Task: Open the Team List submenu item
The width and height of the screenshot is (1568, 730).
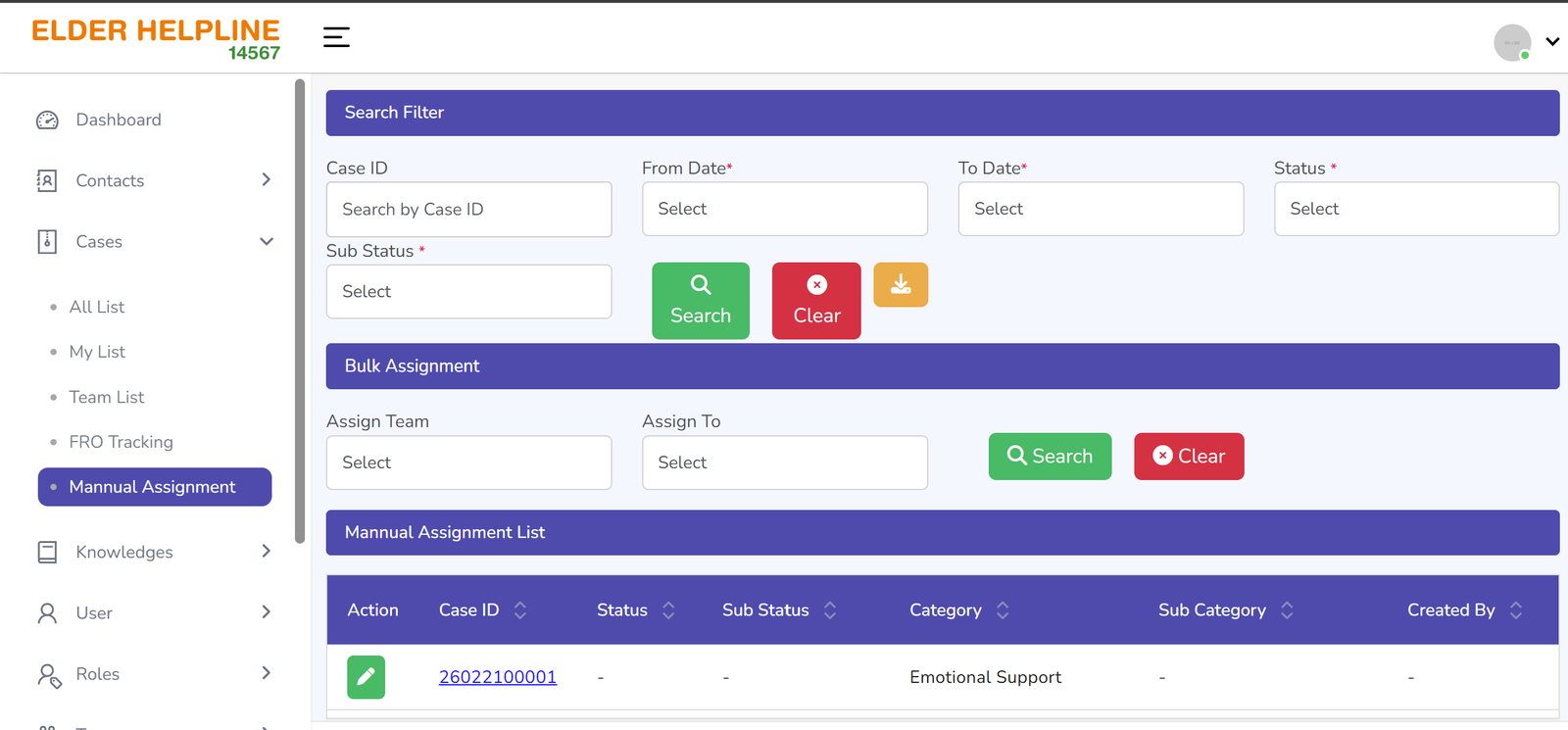Action: coord(107,397)
